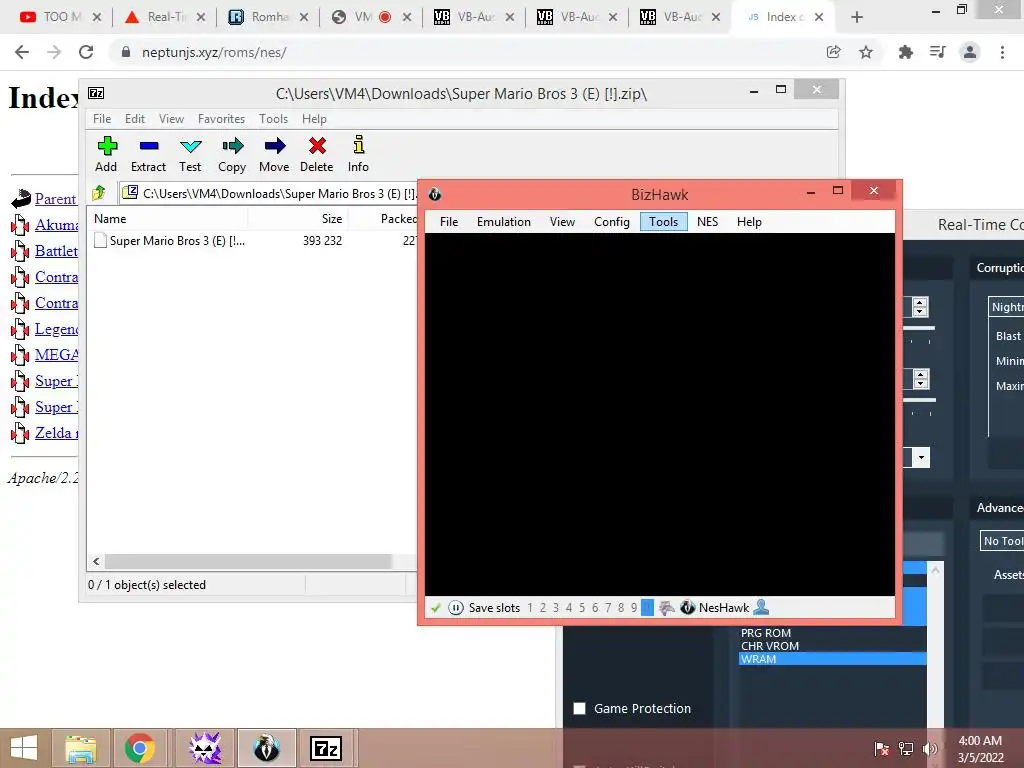
Task: Open the Emulation menu in BizHawk
Action: 504,222
